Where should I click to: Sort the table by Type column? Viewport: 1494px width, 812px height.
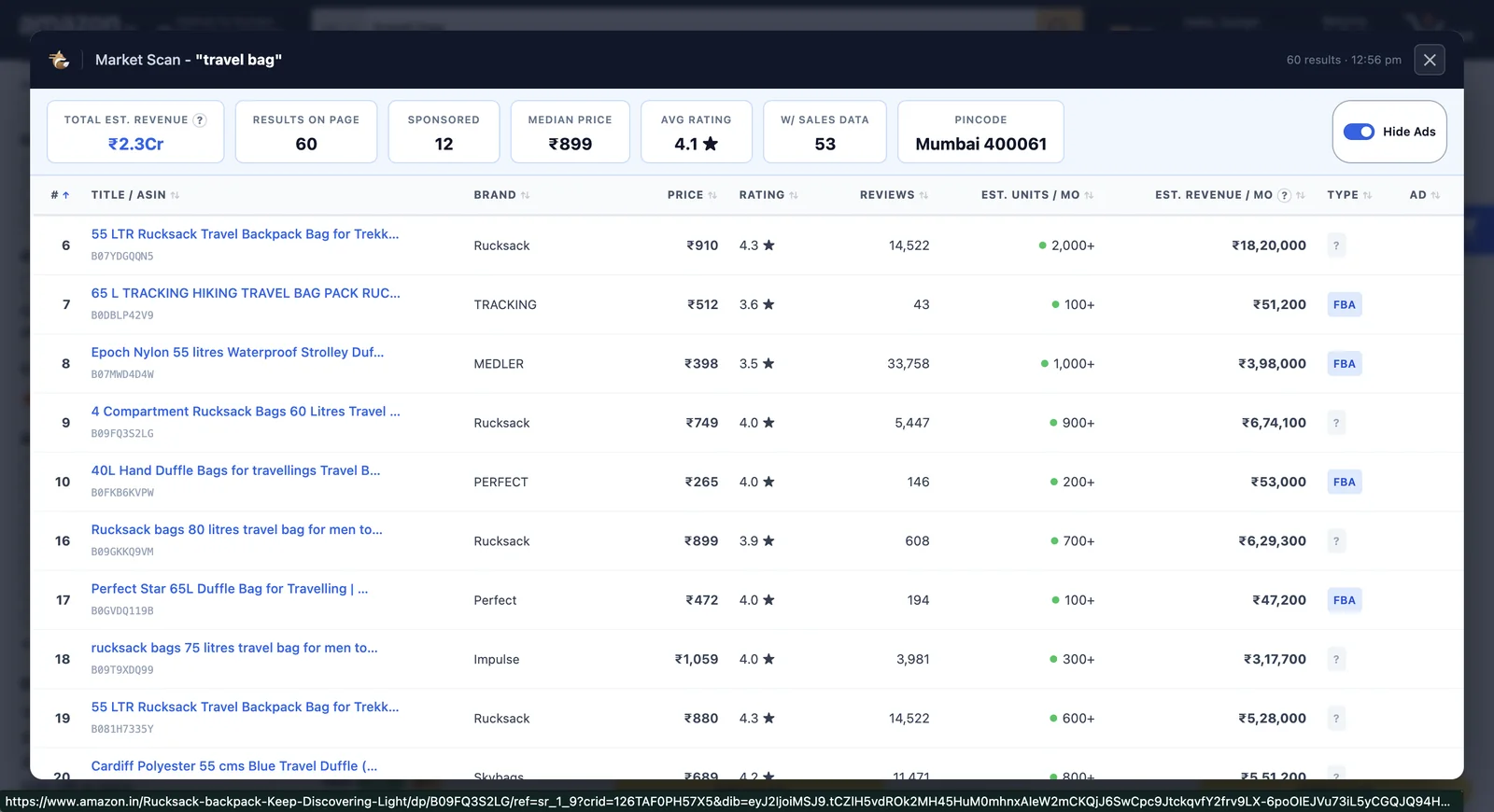pyautogui.click(x=1349, y=195)
